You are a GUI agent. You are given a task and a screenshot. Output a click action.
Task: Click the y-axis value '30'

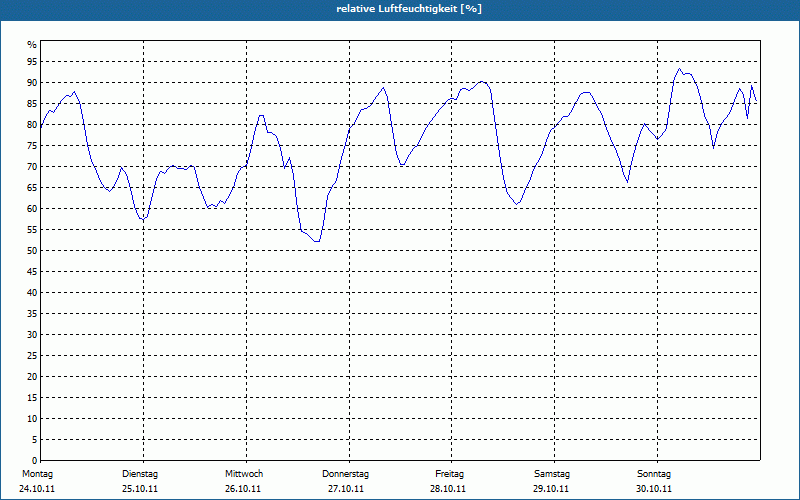click(32, 335)
